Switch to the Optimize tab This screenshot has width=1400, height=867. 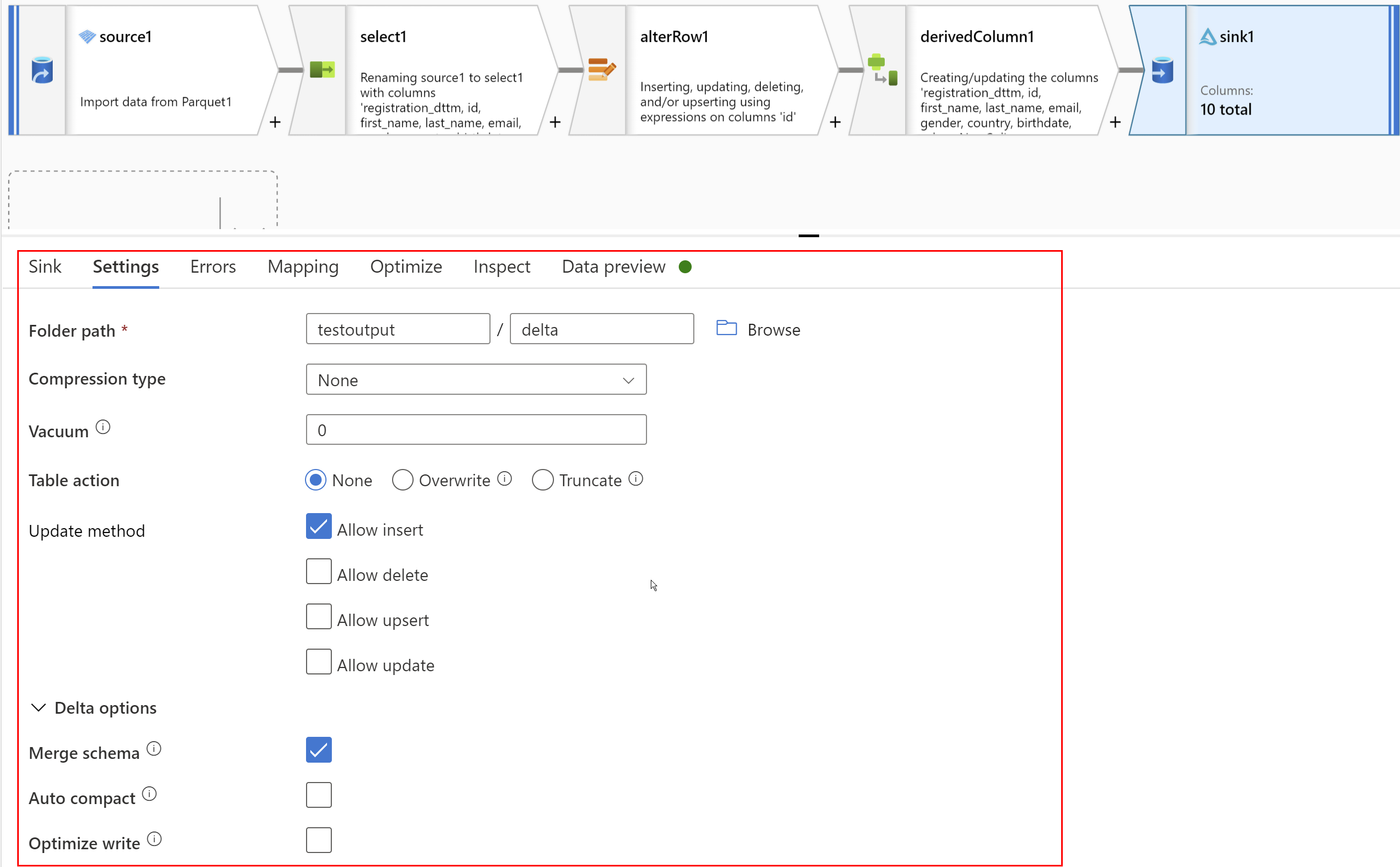coord(406,267)
